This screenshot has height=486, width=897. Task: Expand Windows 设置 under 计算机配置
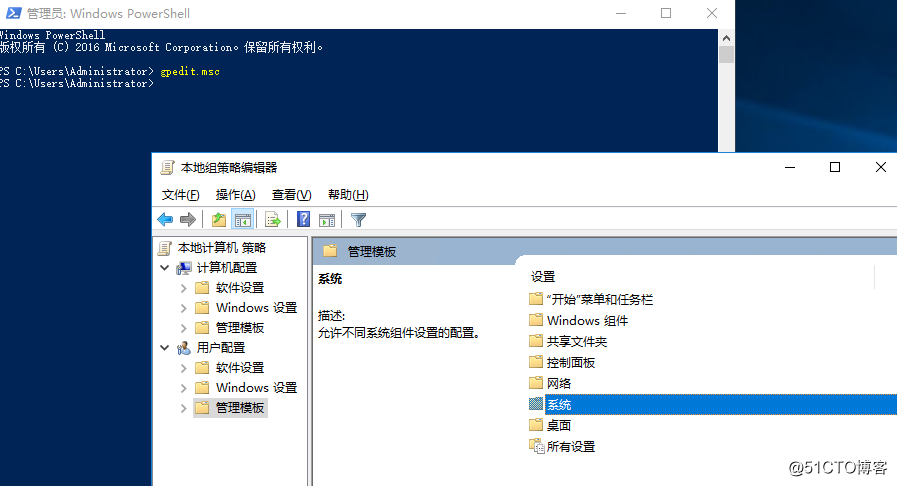click(184, 308)
